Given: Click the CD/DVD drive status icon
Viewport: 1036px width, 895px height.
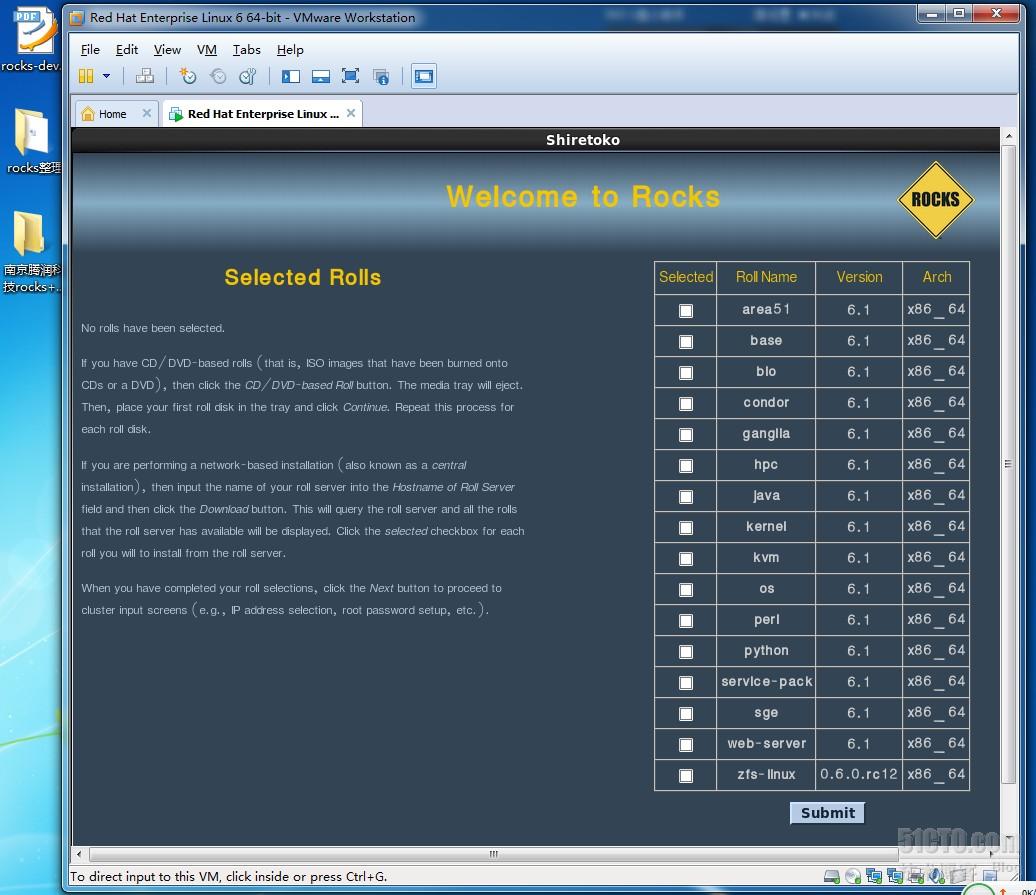Looking at the screenshot, I should click(x=853, y=877).
